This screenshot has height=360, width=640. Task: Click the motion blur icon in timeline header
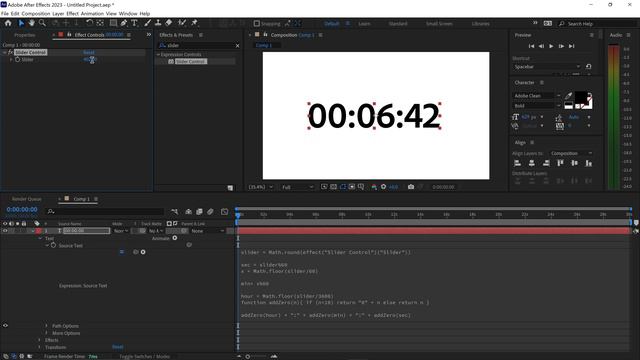[x=210, y=211]
